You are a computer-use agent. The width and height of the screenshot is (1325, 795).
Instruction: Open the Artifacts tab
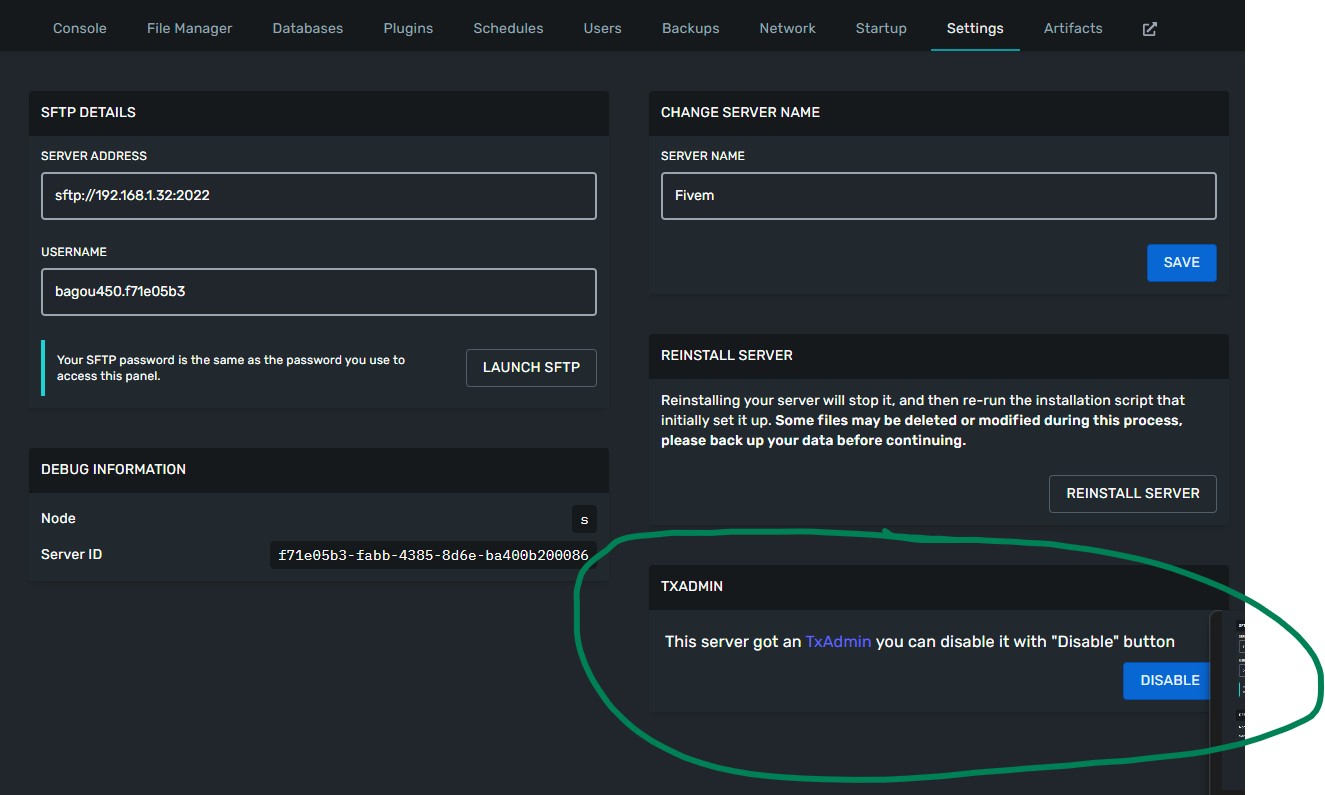pyautogui.click(x=1073, y=28)
